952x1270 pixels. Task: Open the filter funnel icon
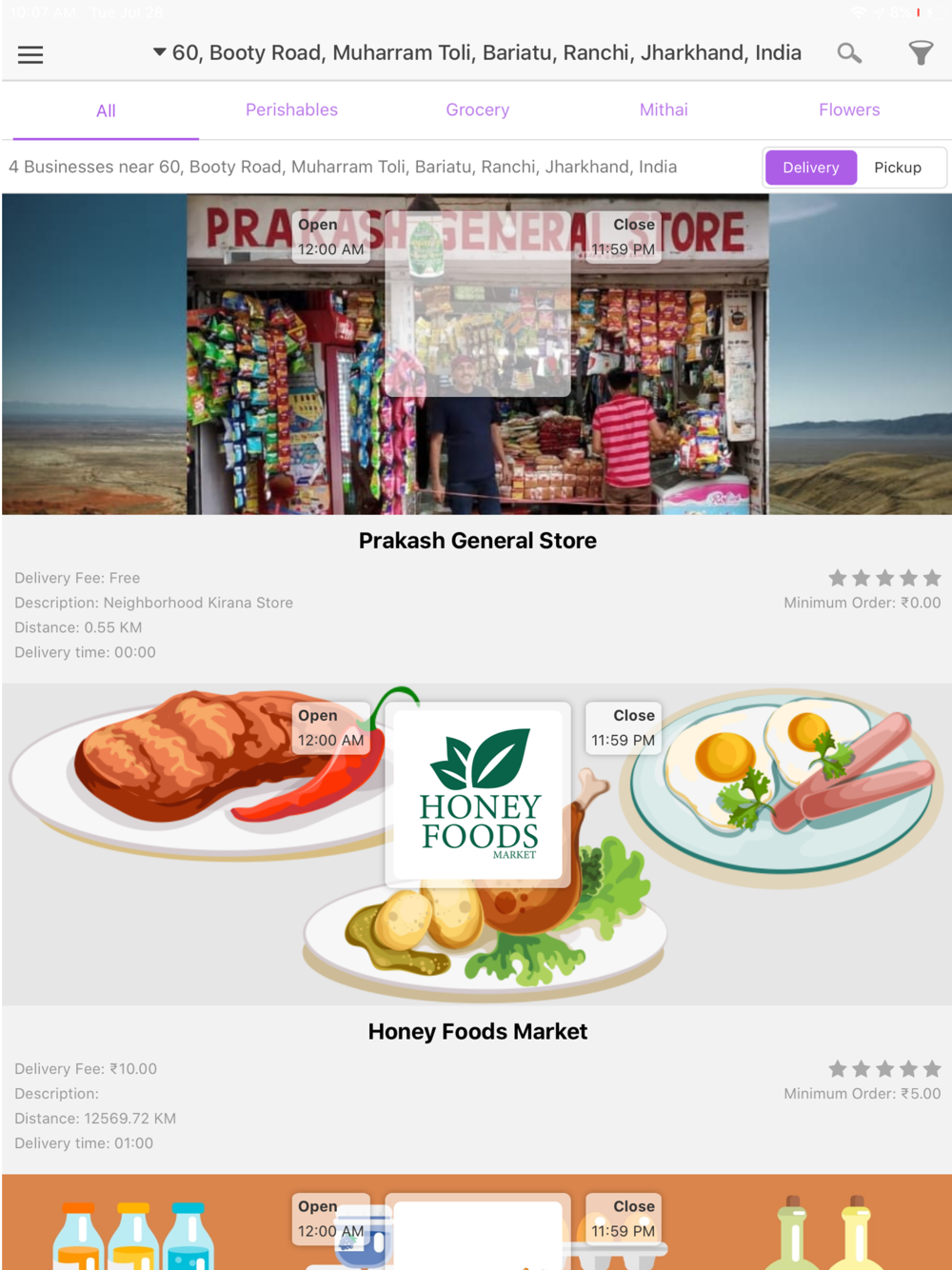click(x=921, y=53)
